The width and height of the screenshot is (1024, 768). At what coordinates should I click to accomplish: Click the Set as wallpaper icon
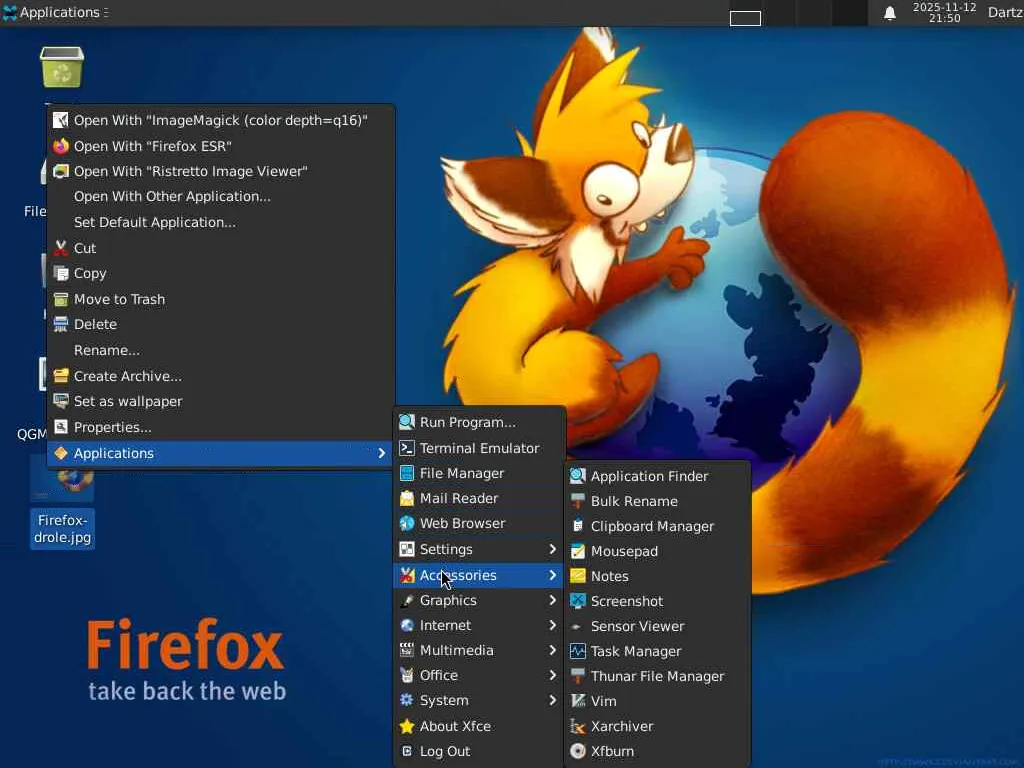click(x=61, y=401)
